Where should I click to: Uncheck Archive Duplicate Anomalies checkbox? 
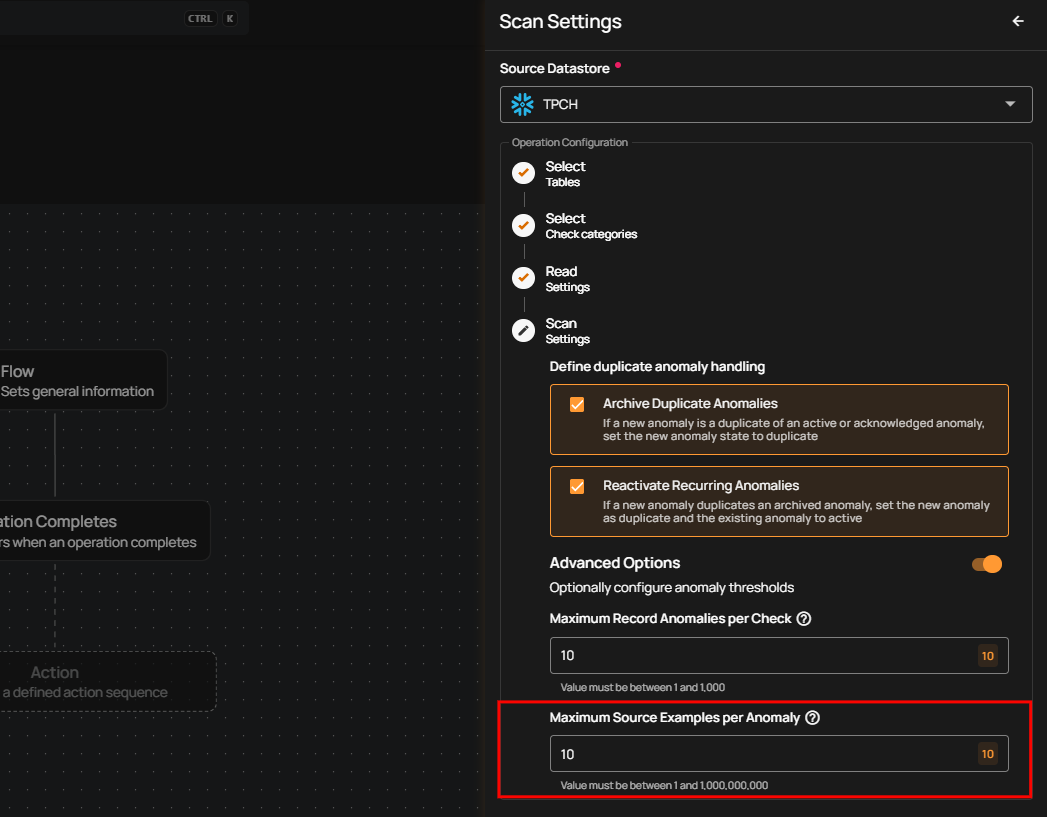[x=577, y=405]
